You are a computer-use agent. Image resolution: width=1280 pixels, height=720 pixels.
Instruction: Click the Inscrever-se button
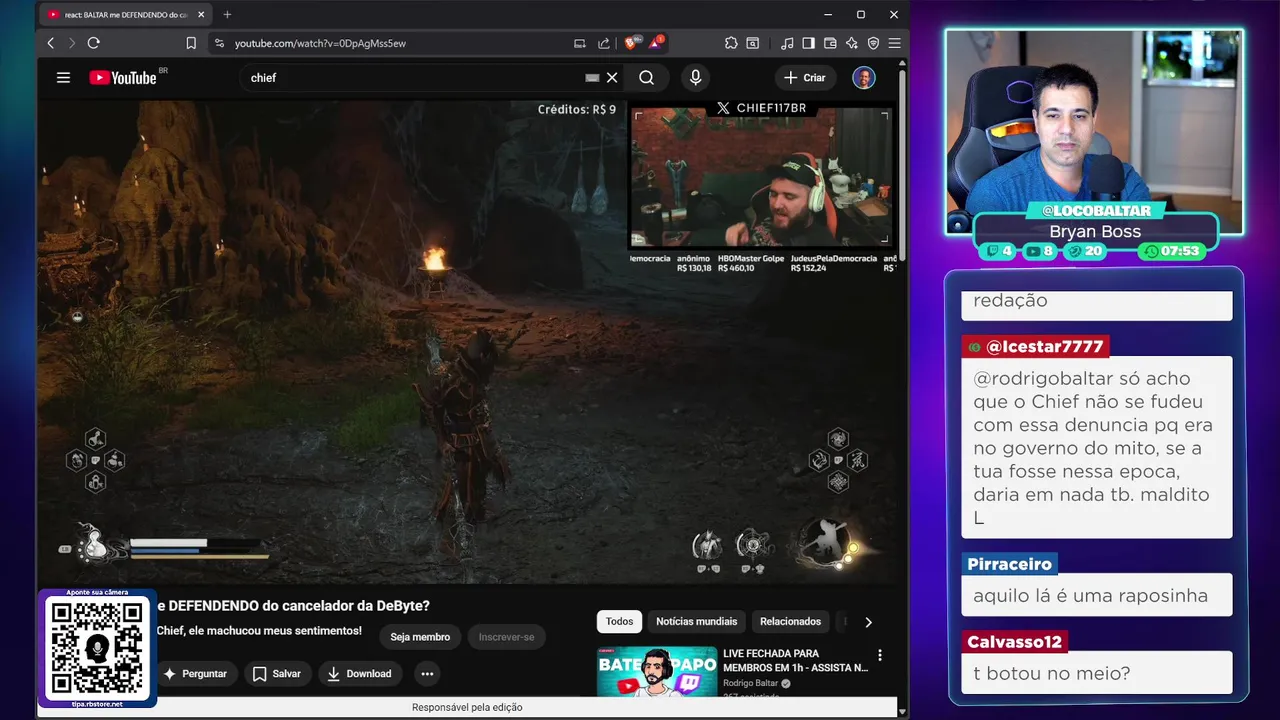pyautogui.click(x=506, y=637)
